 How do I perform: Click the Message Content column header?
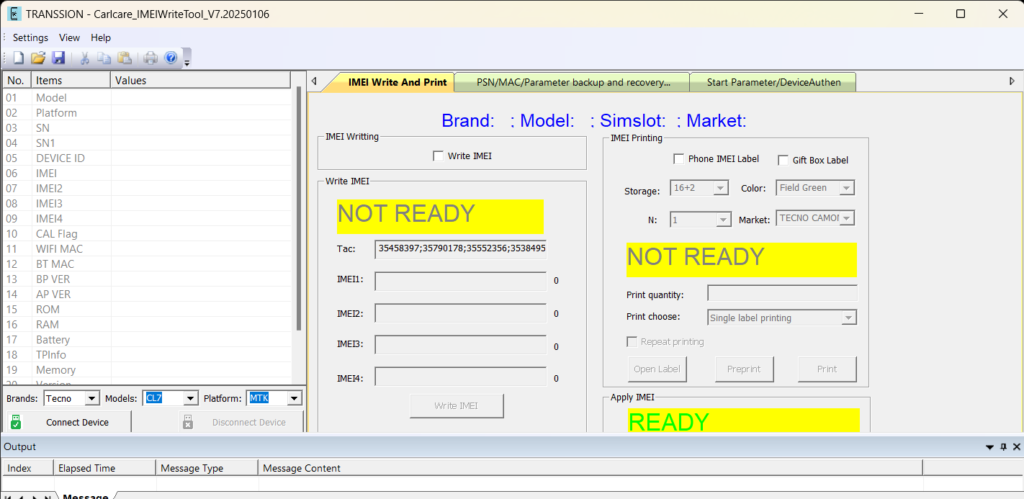(x=590, y=468)
